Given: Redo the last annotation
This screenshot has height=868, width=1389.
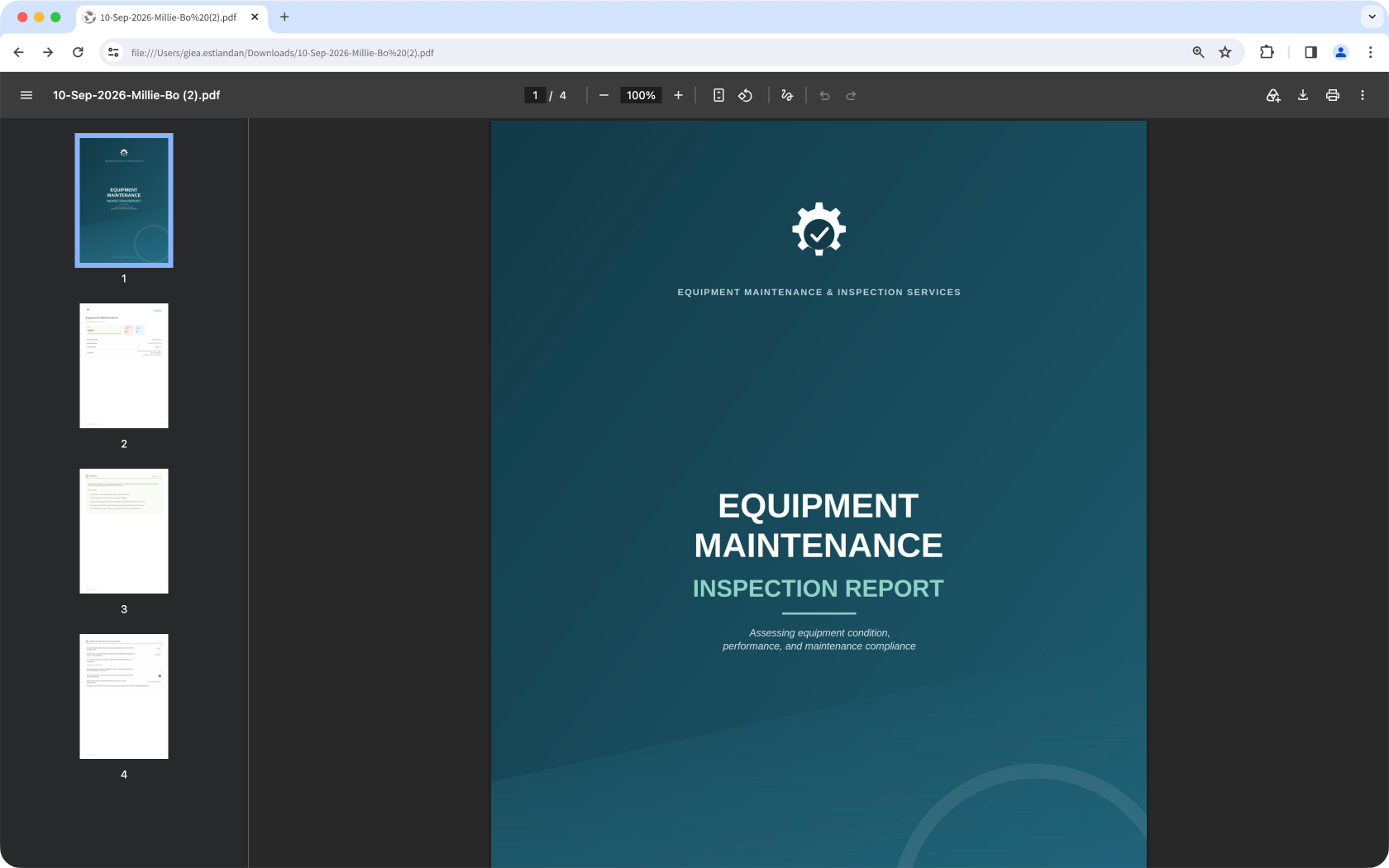Looking at the screenshot, I should (x=851, y=95).
